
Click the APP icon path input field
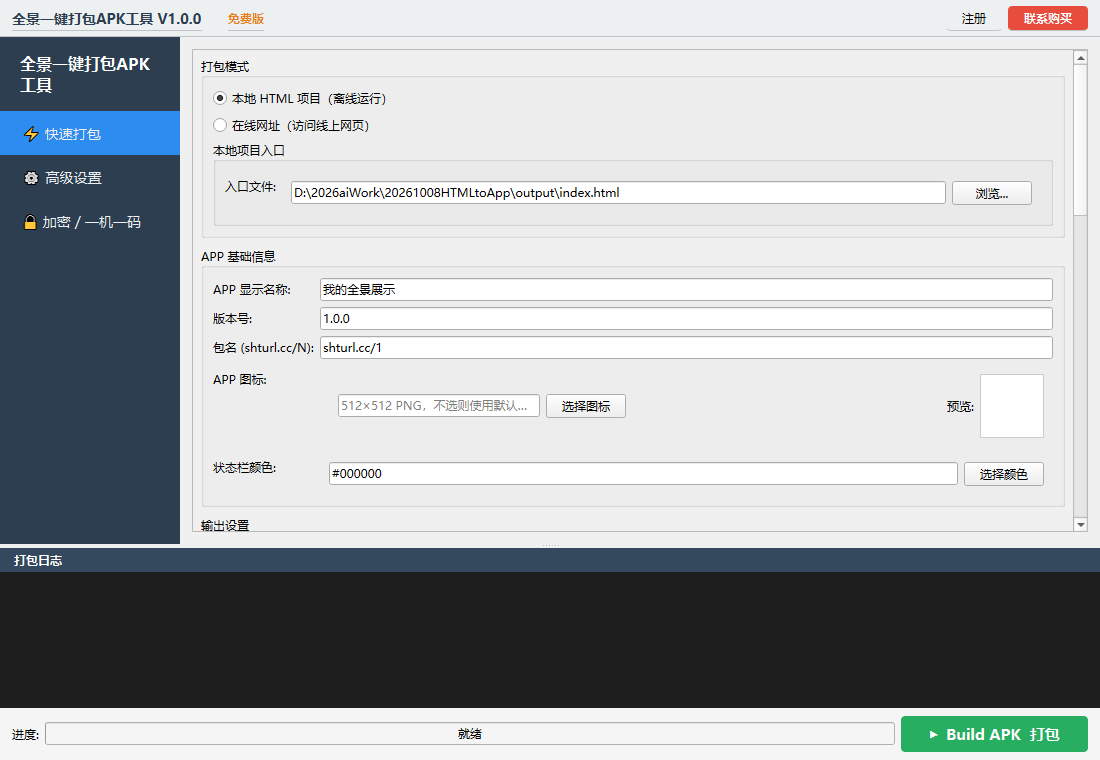[438, 406]
